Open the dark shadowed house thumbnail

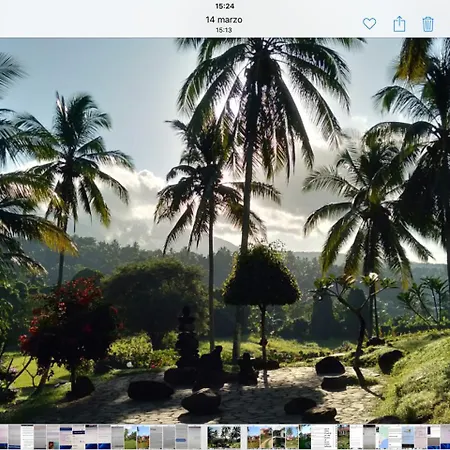(x=279, y=437)
